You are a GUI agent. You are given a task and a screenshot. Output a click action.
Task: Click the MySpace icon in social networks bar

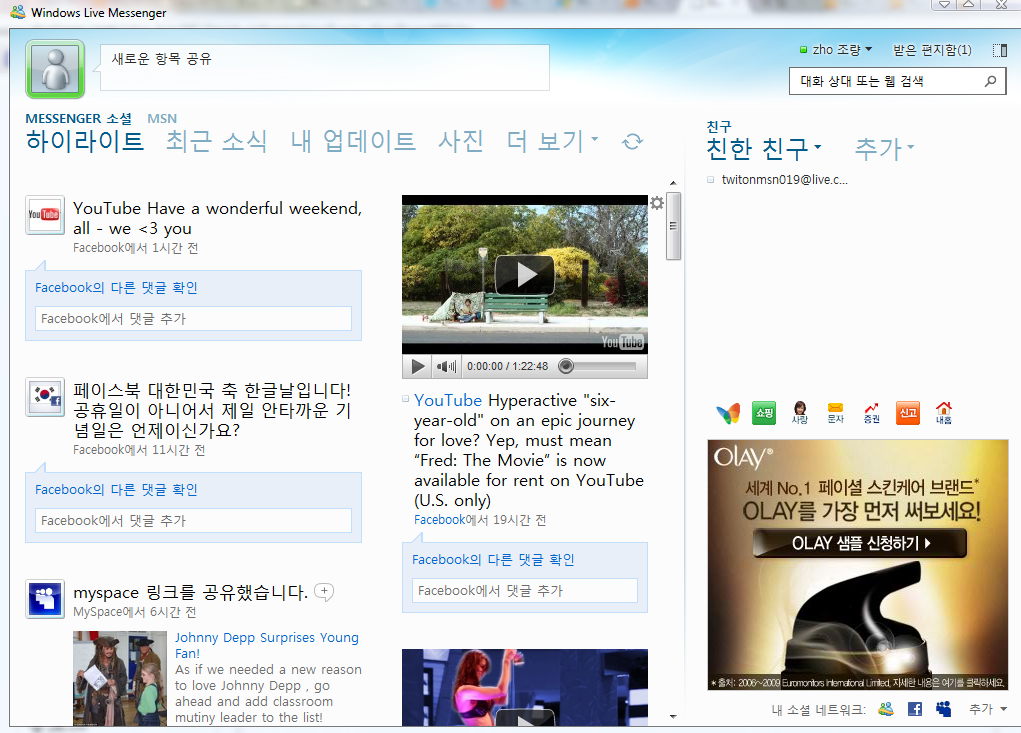pos(944,709)
